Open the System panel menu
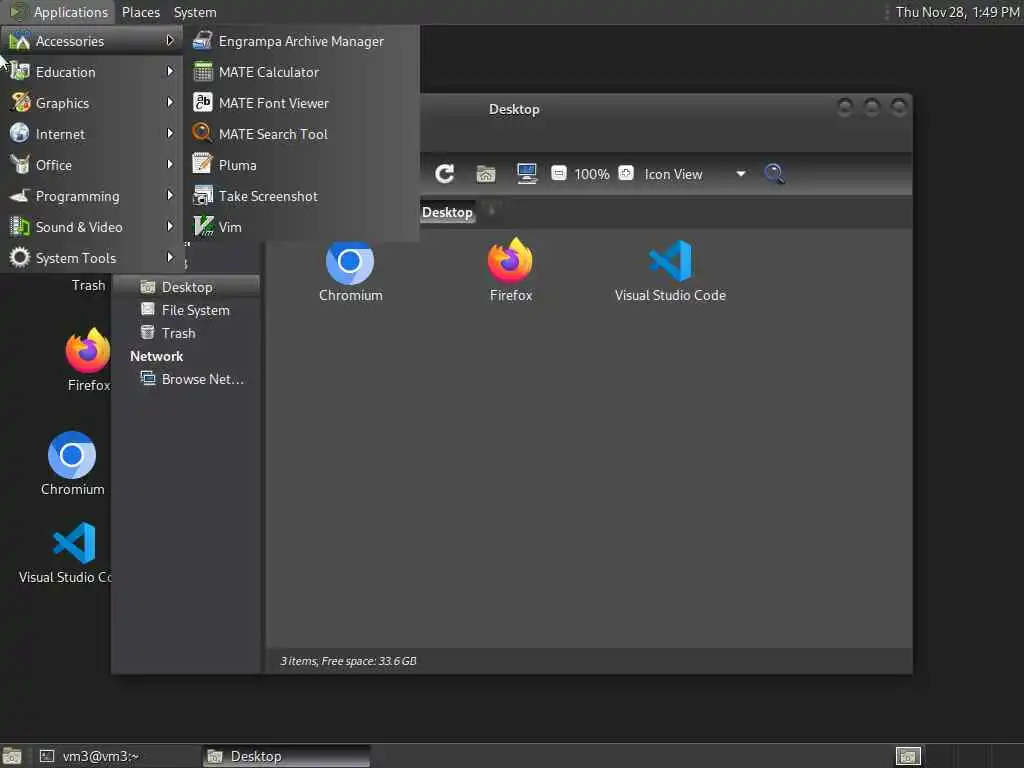 (x=195, y=12)
